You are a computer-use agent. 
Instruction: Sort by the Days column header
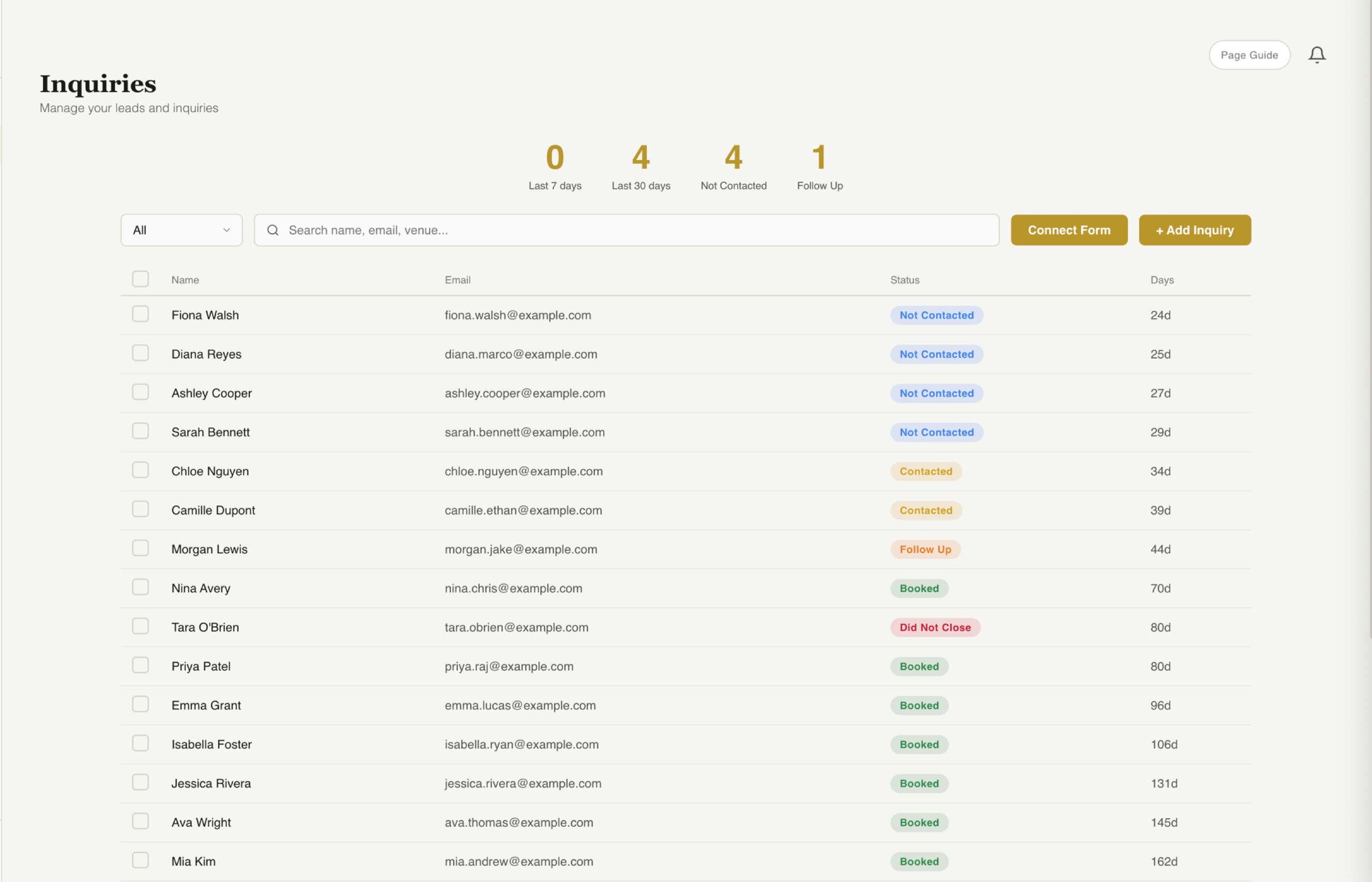pyautogui.click(x=1162, y=279)
